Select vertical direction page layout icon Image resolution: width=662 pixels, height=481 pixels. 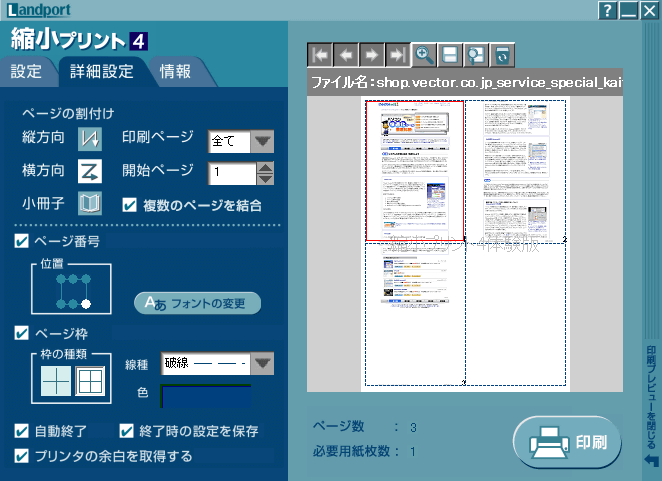coord(90,140)
